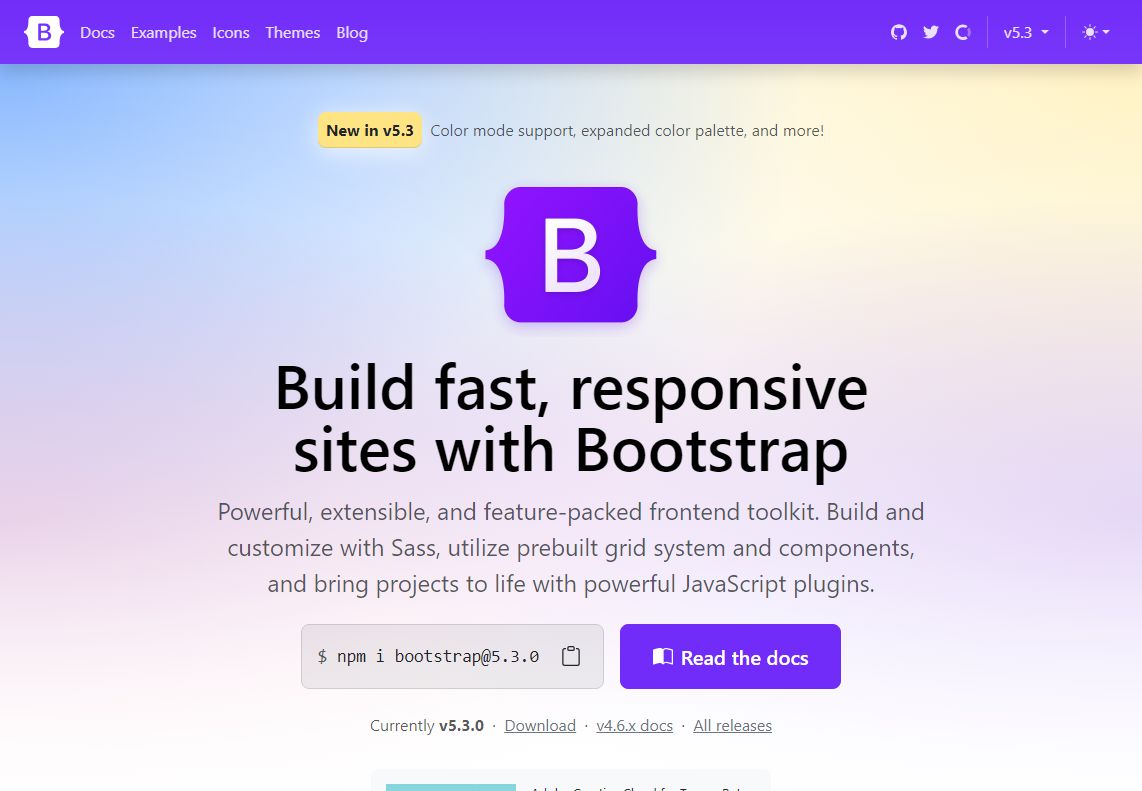Click the frontend toolkit description paragraph
The image size is (1142, 791).
(x=571, y=548)
